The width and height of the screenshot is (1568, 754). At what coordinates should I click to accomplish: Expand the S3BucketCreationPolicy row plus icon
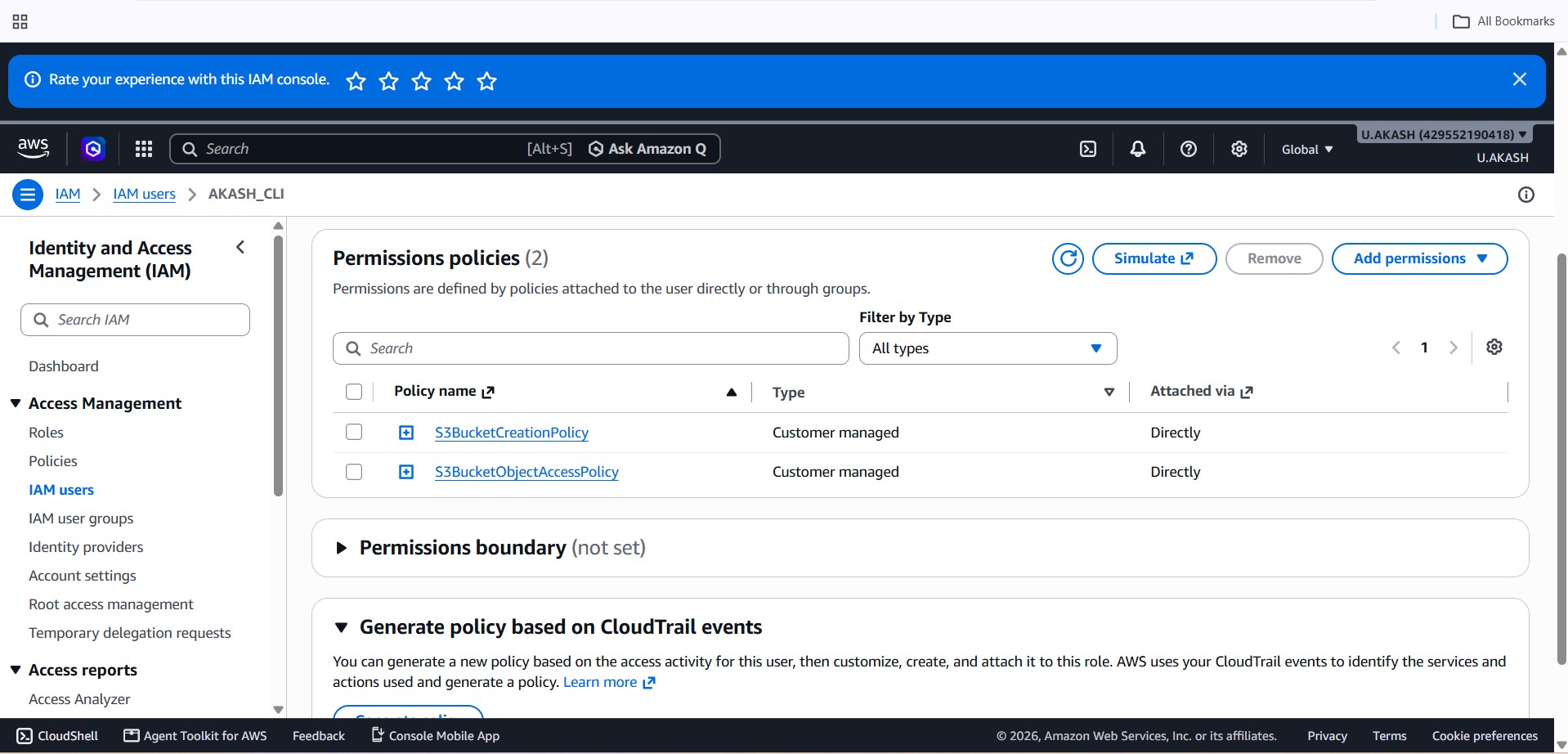406,433
